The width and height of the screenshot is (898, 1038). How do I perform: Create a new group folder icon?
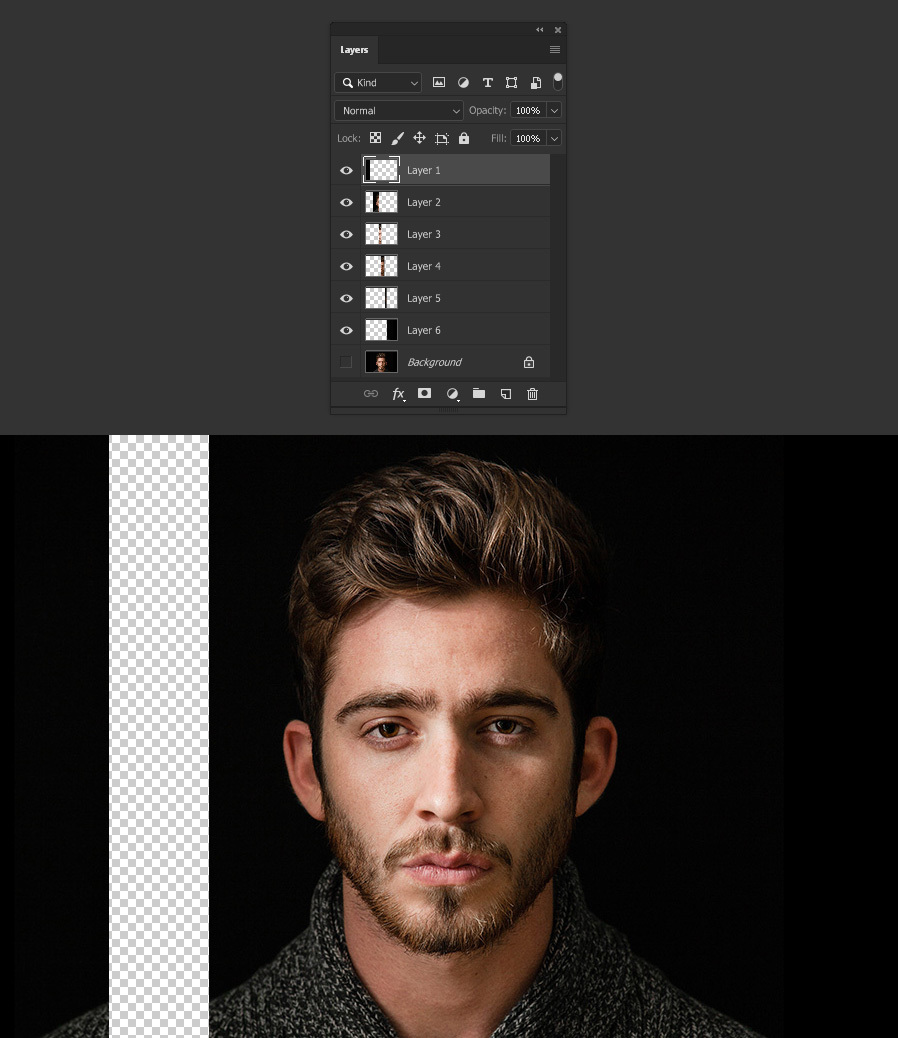coord(478,393)
